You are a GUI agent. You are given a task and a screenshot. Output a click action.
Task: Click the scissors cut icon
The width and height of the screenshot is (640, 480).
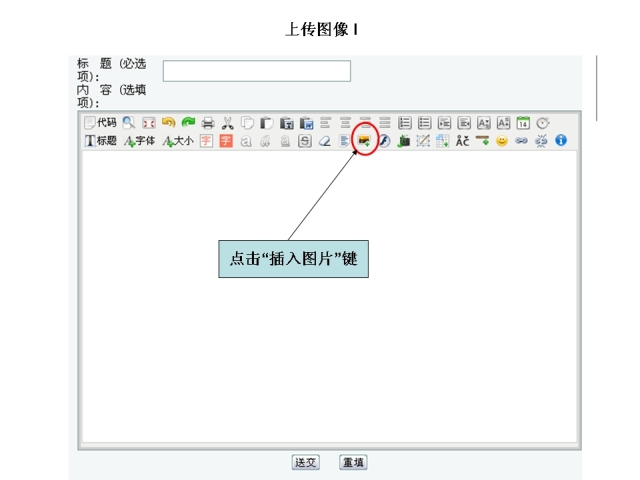[x=227, y=123]
